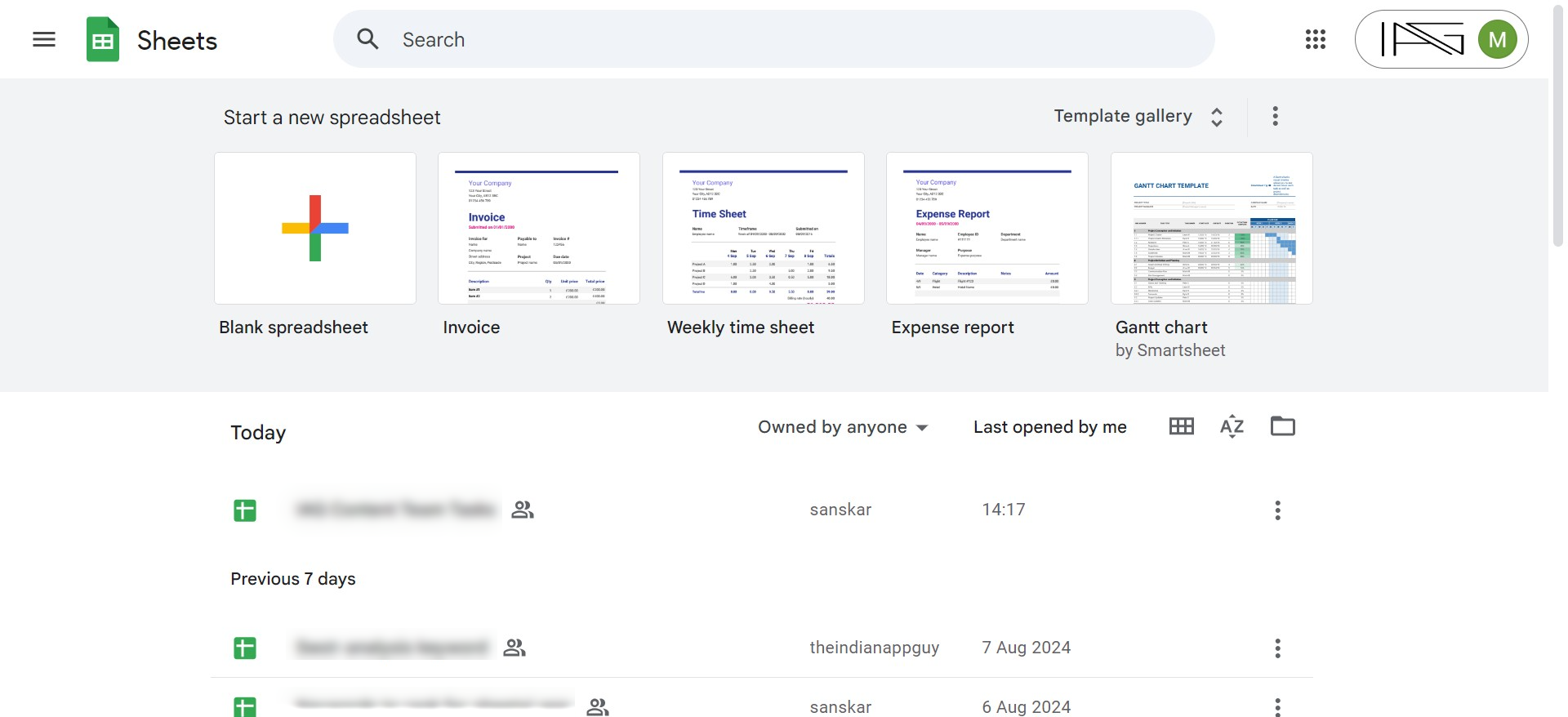Click the 14:17 last opened time
The height and width of the screenshot is (717, 1568).
pos(1003,510)
